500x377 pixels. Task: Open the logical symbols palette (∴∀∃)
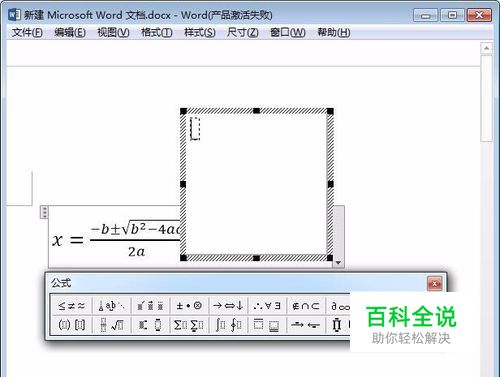click(x=267, y=306)
